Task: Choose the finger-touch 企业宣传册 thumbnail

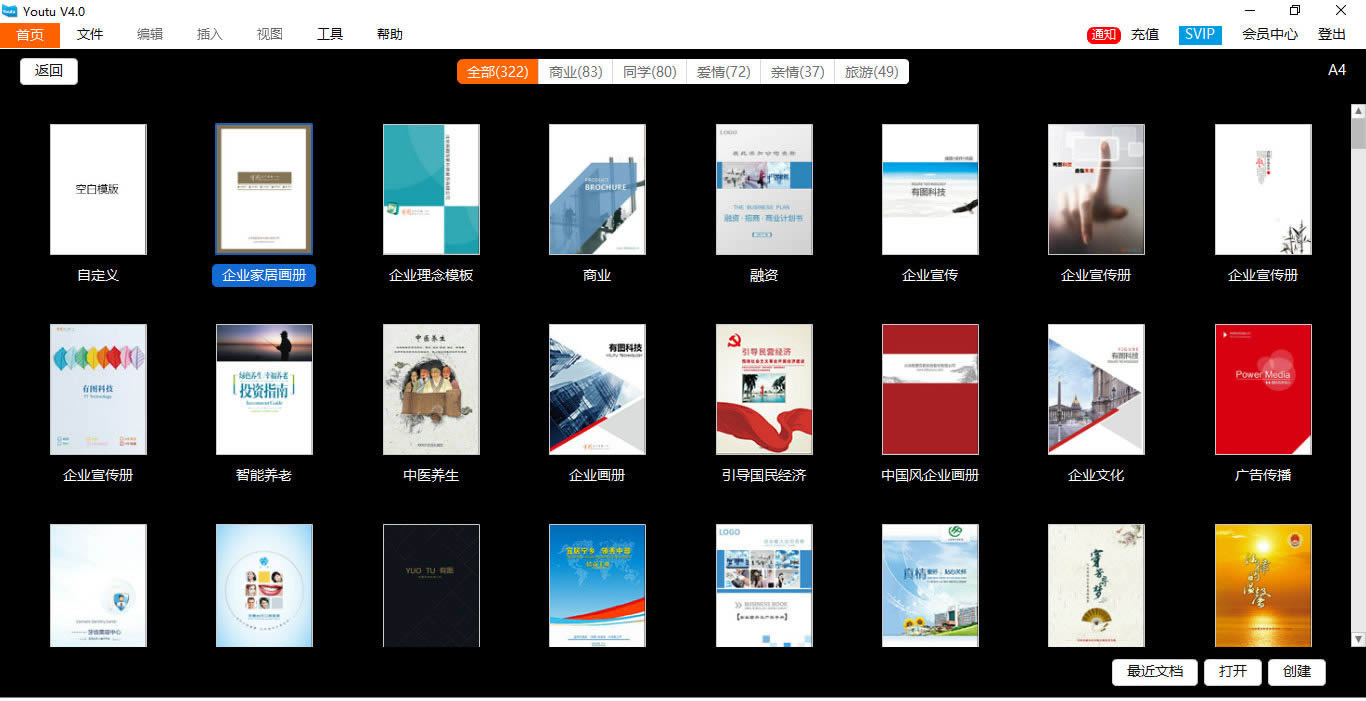Action: [x=1096, y=189]
